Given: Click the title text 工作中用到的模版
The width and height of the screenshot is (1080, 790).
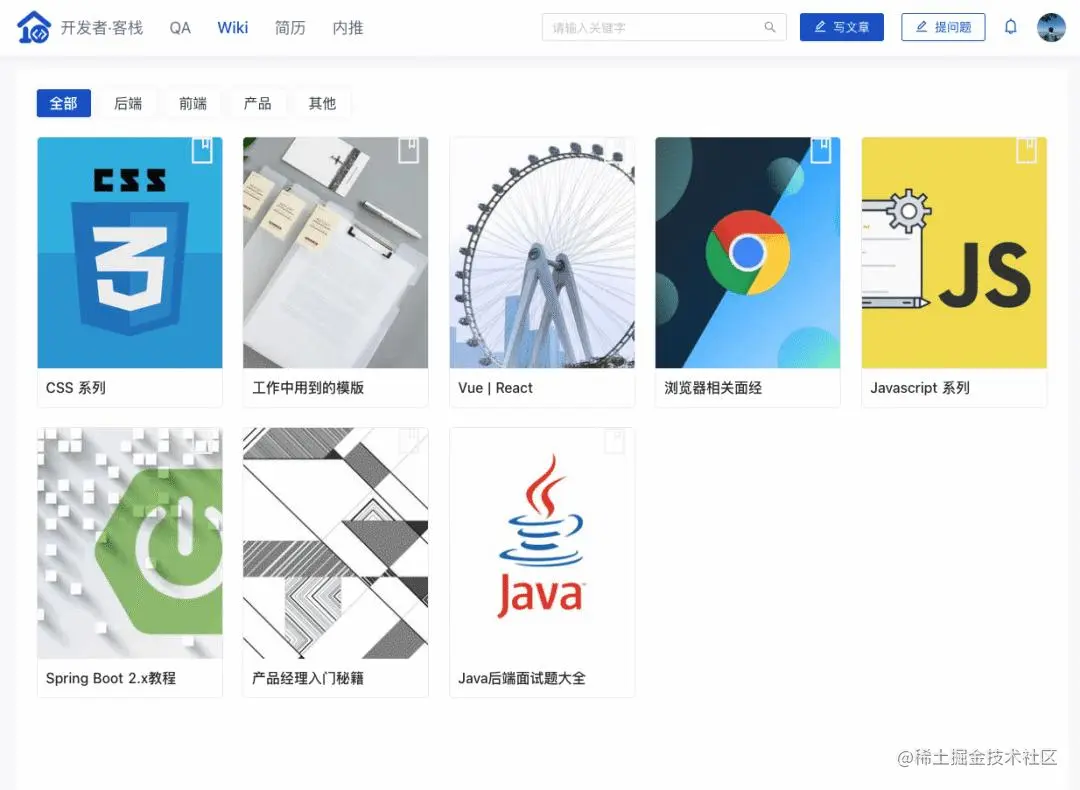Looking at the screenshot, I should click(308, 388).
